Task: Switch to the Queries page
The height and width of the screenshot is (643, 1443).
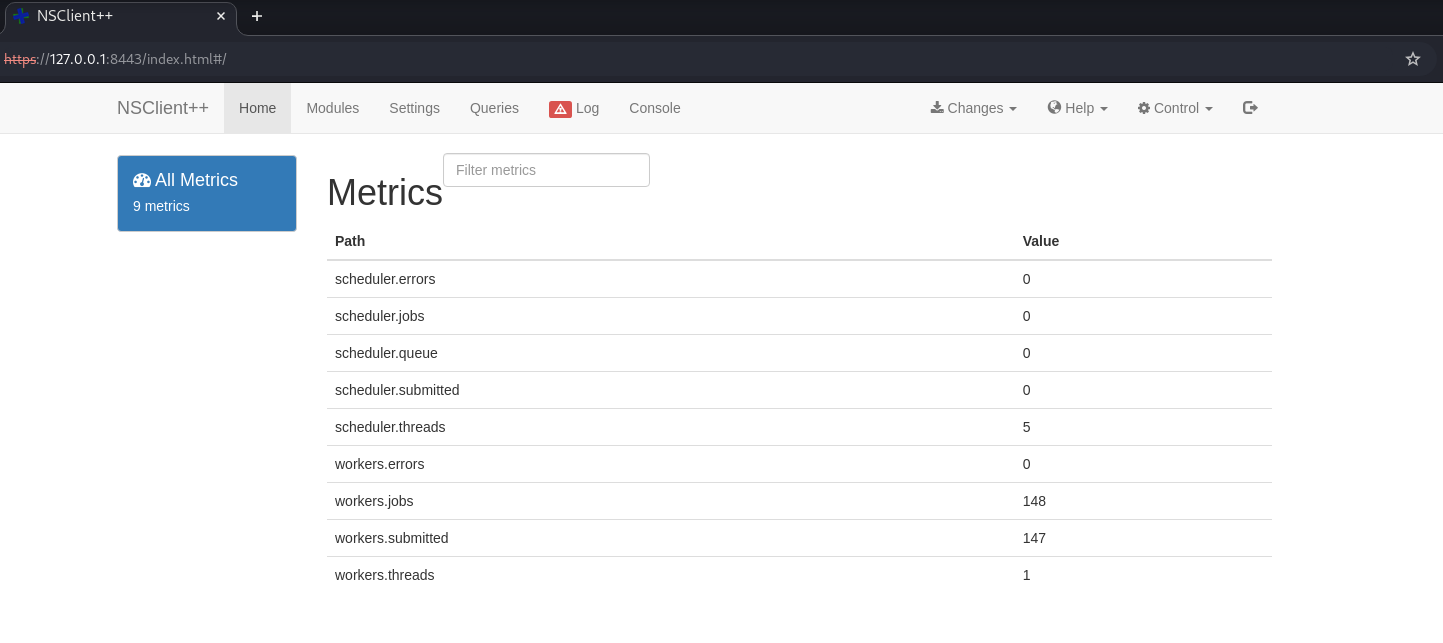Action: [494, 108]
